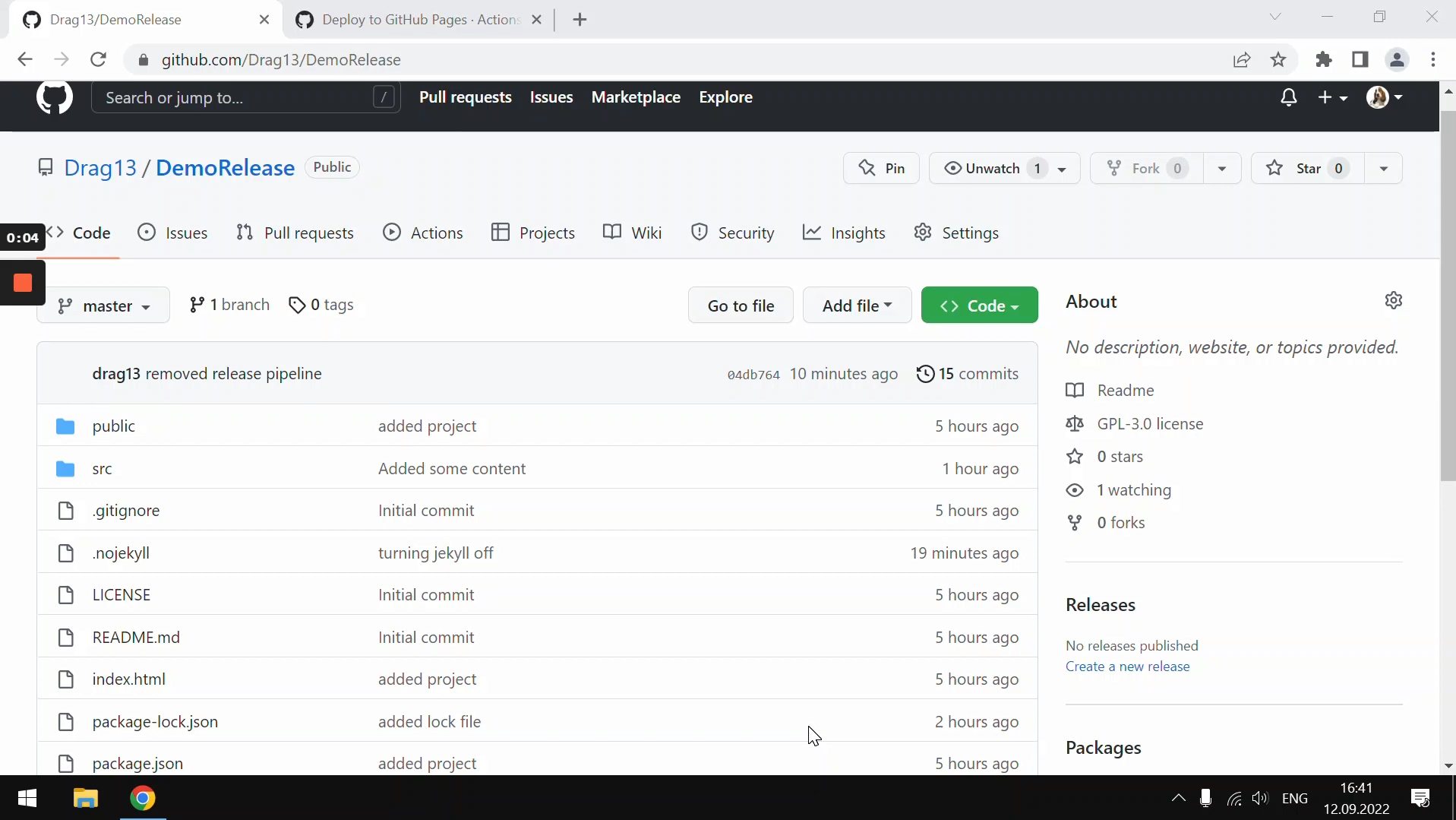The height and width of the screenshot is (820, 1456).
Task: Switch to the Issues repository tab
Action: click(x=172, y=233)
